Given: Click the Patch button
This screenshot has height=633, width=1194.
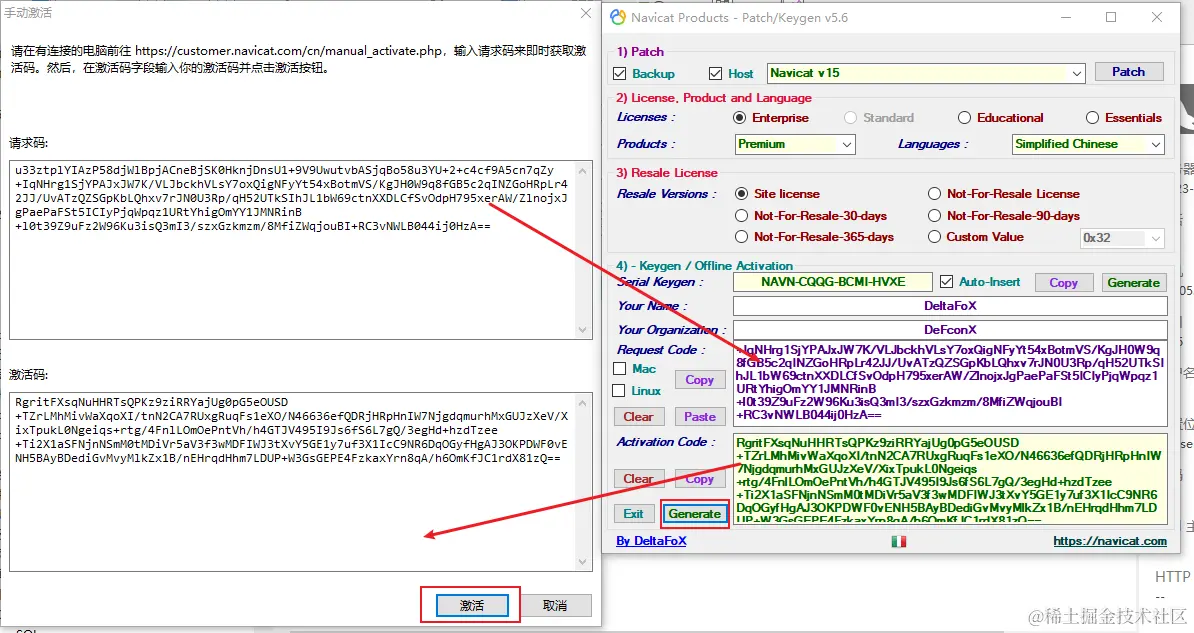Looking at the screenshot, I should click(1129, 72).
